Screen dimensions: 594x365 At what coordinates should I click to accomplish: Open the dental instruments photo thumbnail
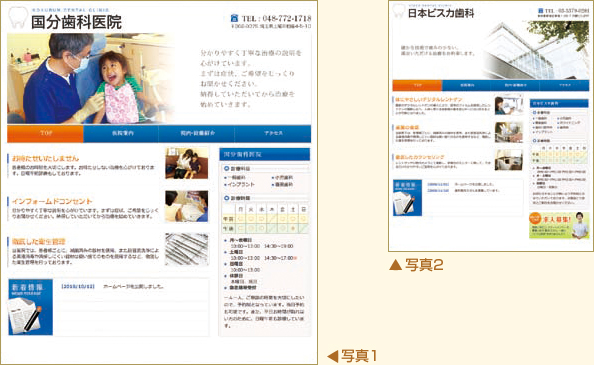pyautogui.click(x=187, y=249)
